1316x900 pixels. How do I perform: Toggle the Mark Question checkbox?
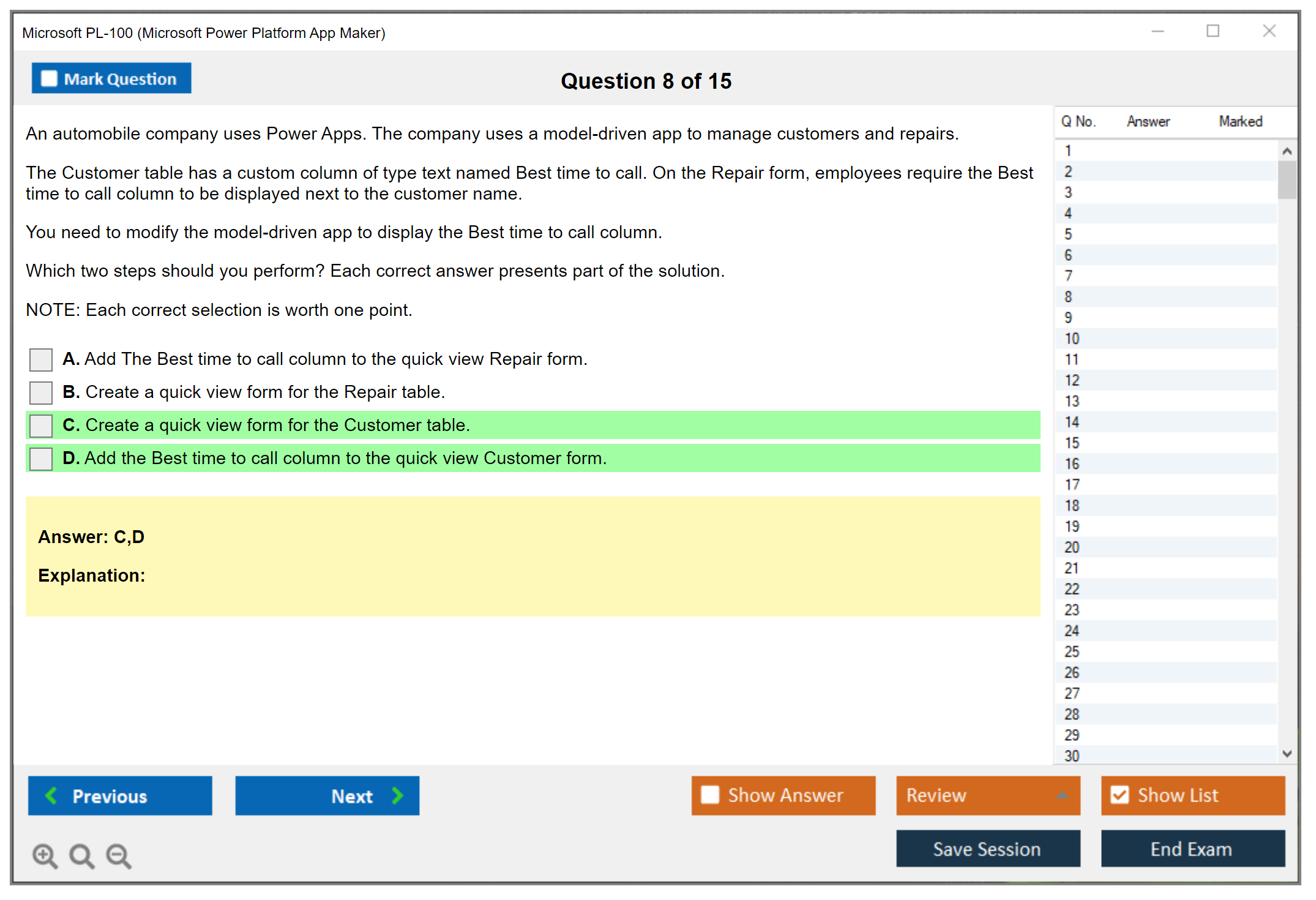coord(49,79)
